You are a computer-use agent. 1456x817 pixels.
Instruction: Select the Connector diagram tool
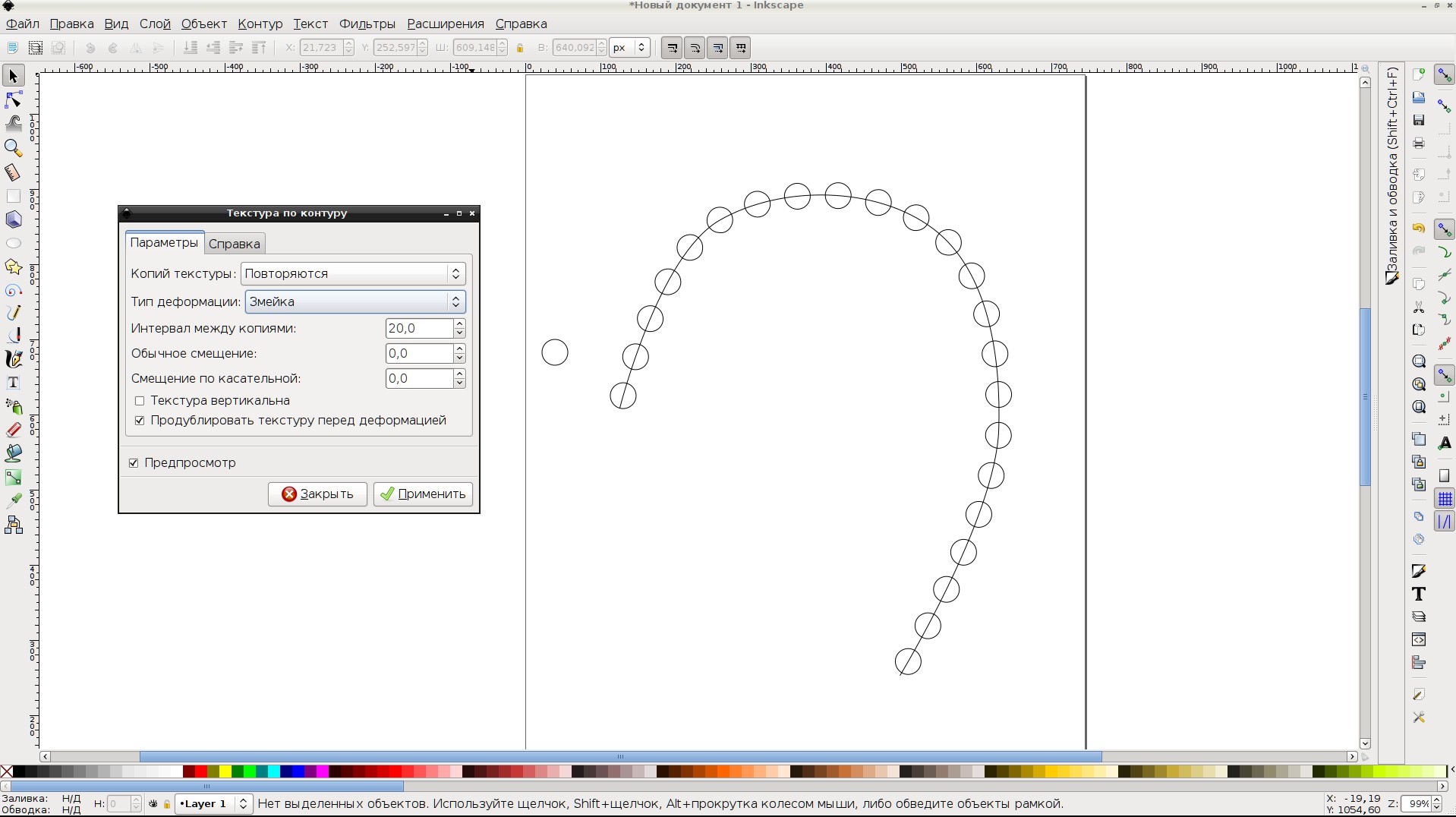pos(13,525)
